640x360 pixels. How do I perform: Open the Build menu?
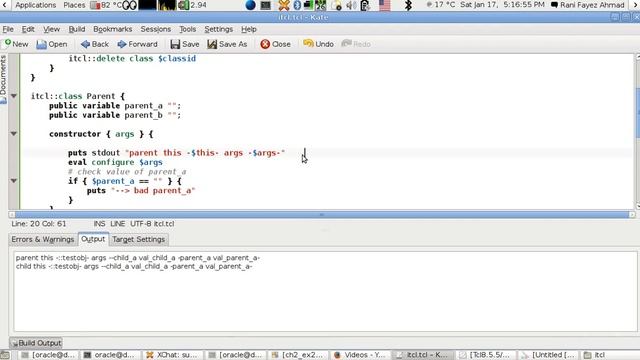(77, 29)
